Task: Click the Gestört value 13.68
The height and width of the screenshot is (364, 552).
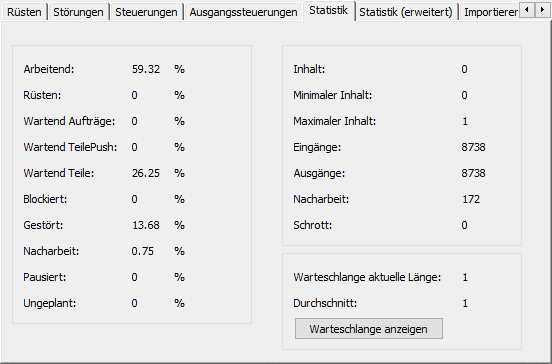Action: 146,225
